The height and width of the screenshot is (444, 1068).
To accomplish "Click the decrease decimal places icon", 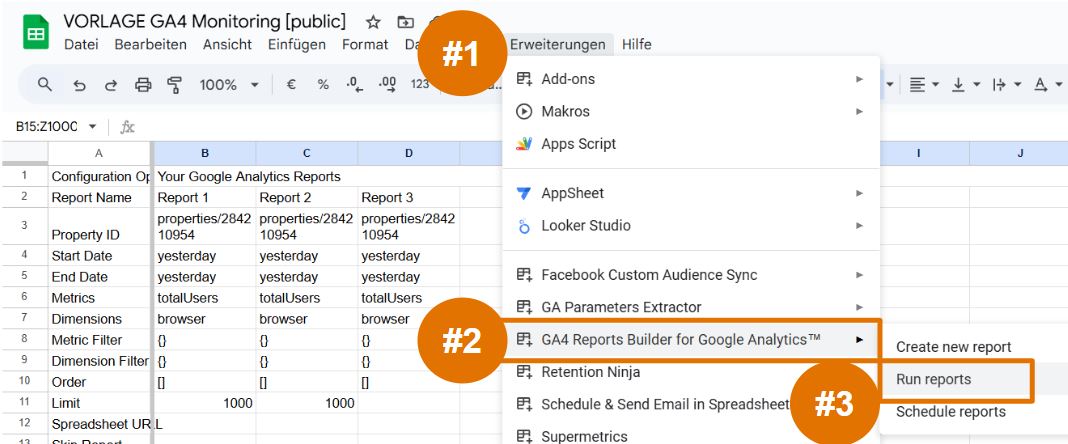I will [354, 85].
